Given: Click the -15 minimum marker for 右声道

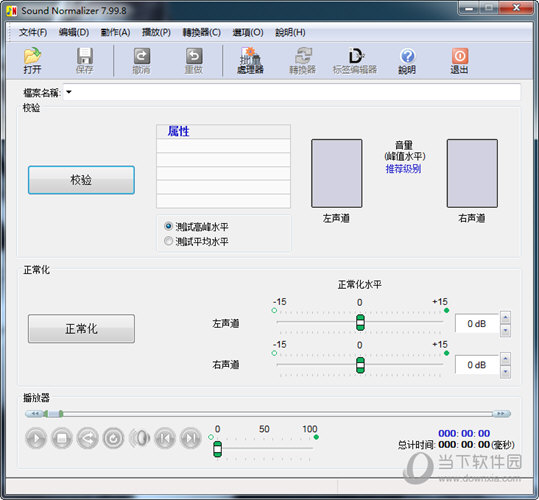Looking at the screenshot, I should click(x=274, y=353).
